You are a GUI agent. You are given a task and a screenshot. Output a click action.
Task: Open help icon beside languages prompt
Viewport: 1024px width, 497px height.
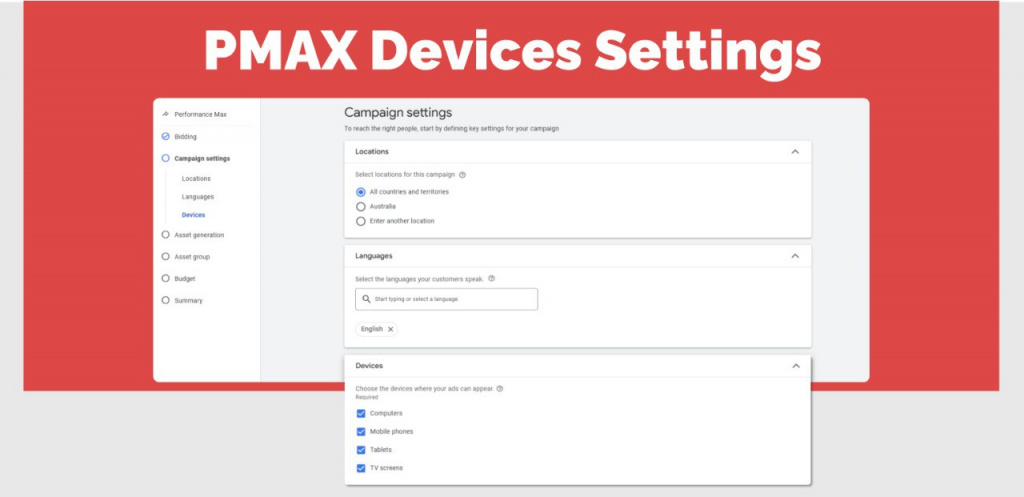[492, 279]
